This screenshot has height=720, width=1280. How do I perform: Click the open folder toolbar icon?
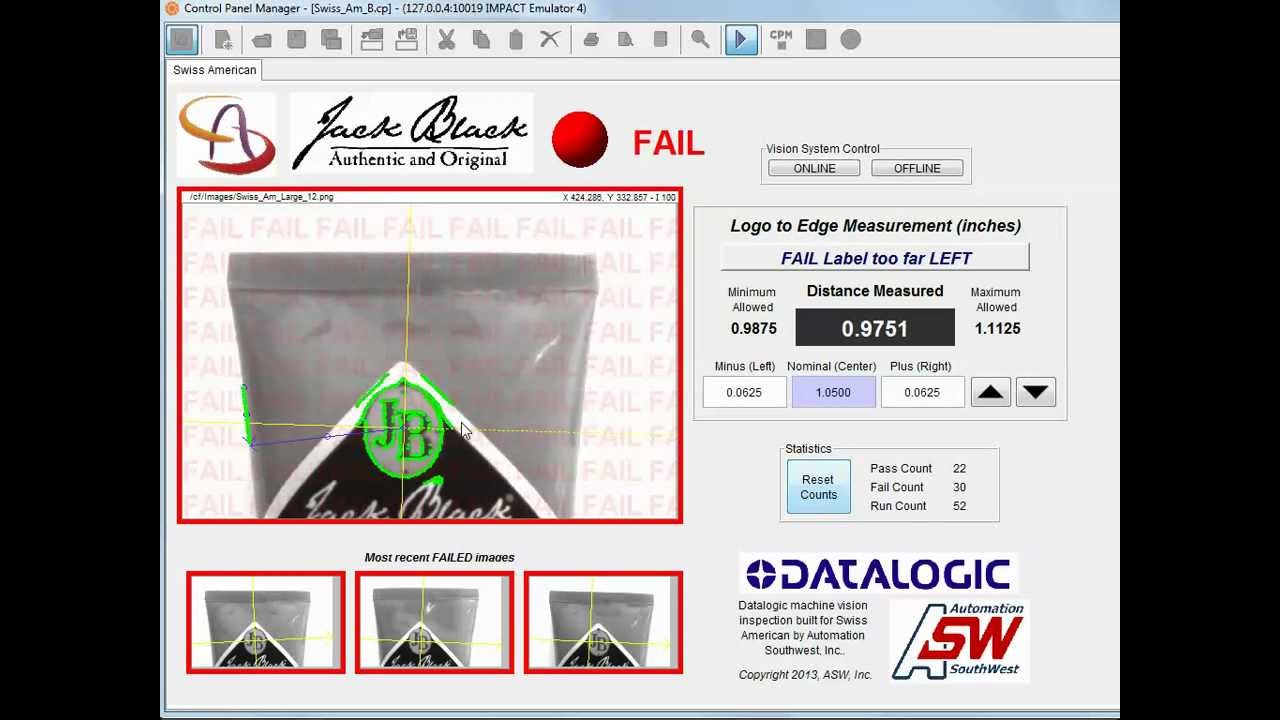pyautogui.click(x=262, y=40)
